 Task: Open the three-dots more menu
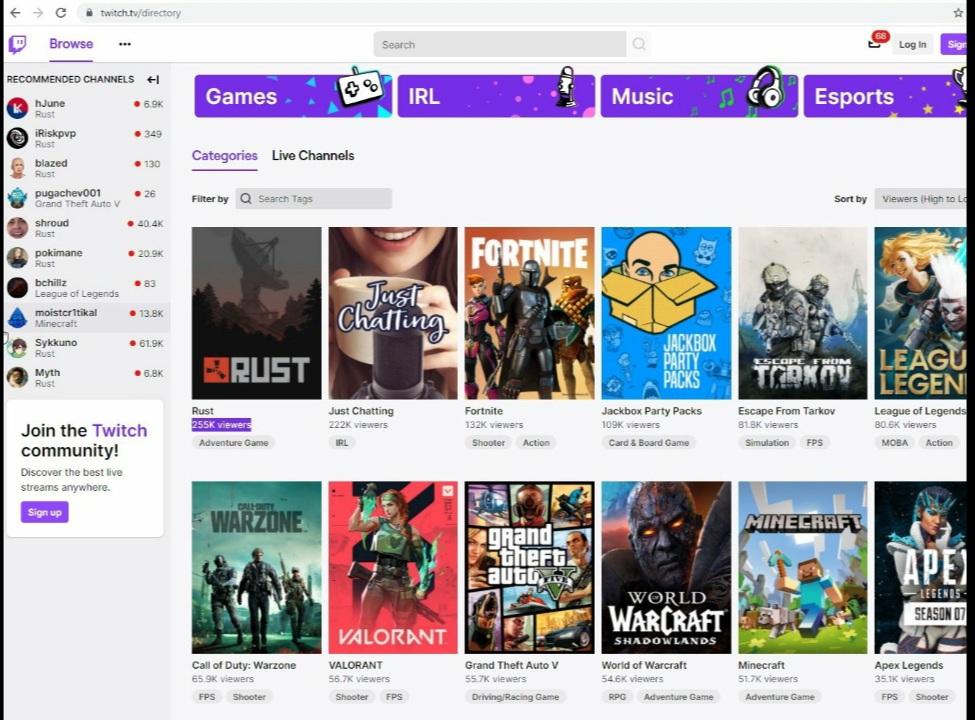pyautogui.click(x=124, y=44)
